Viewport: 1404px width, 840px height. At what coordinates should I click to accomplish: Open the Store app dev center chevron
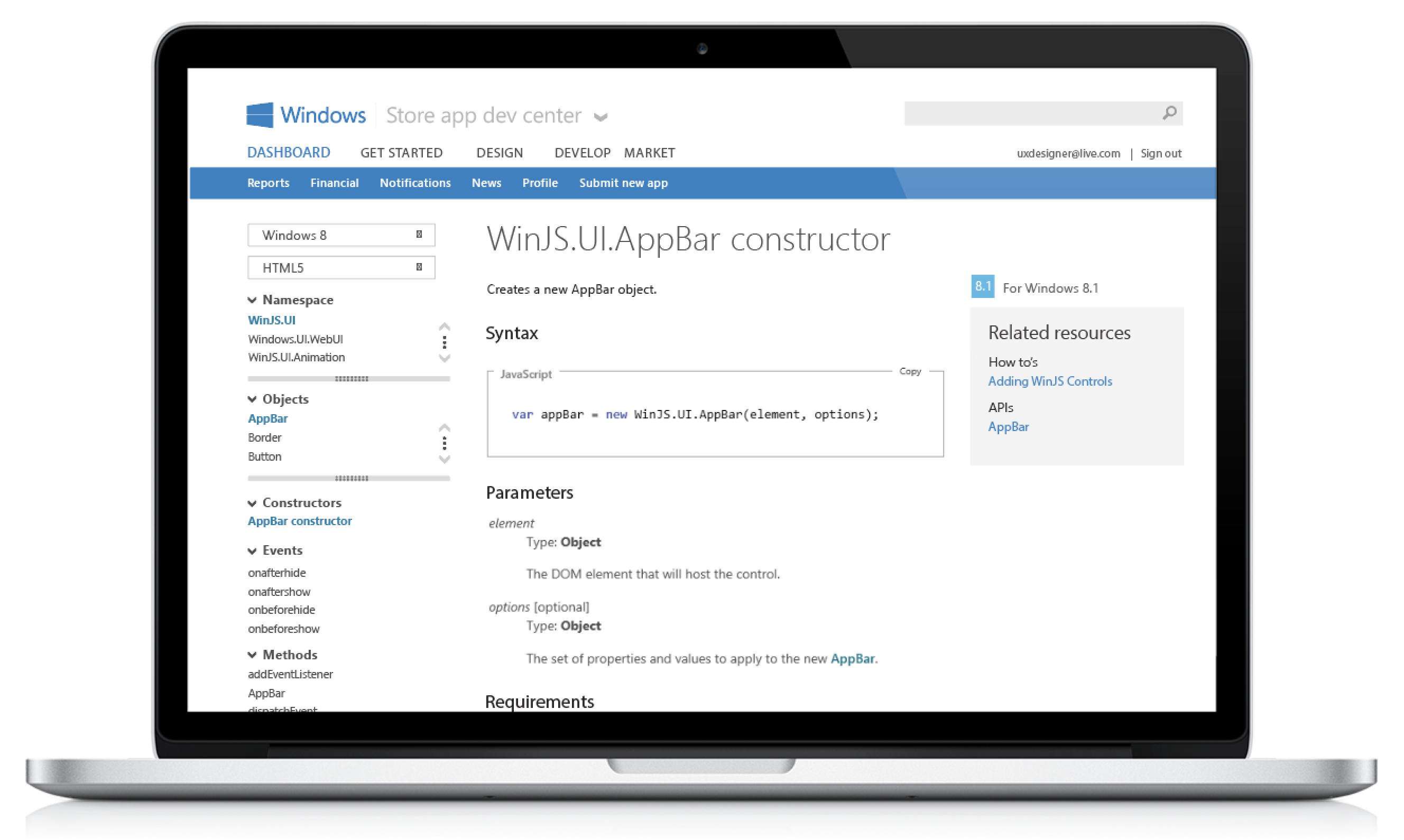(601, 117)
